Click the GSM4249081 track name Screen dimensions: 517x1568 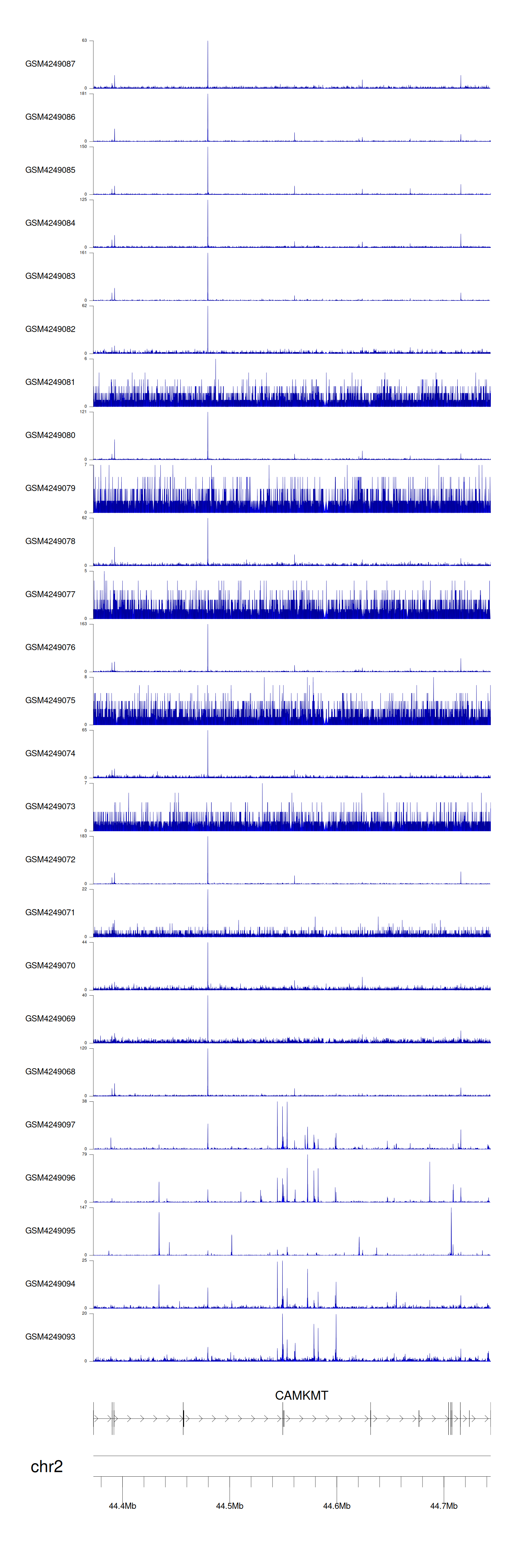[50, 382]
